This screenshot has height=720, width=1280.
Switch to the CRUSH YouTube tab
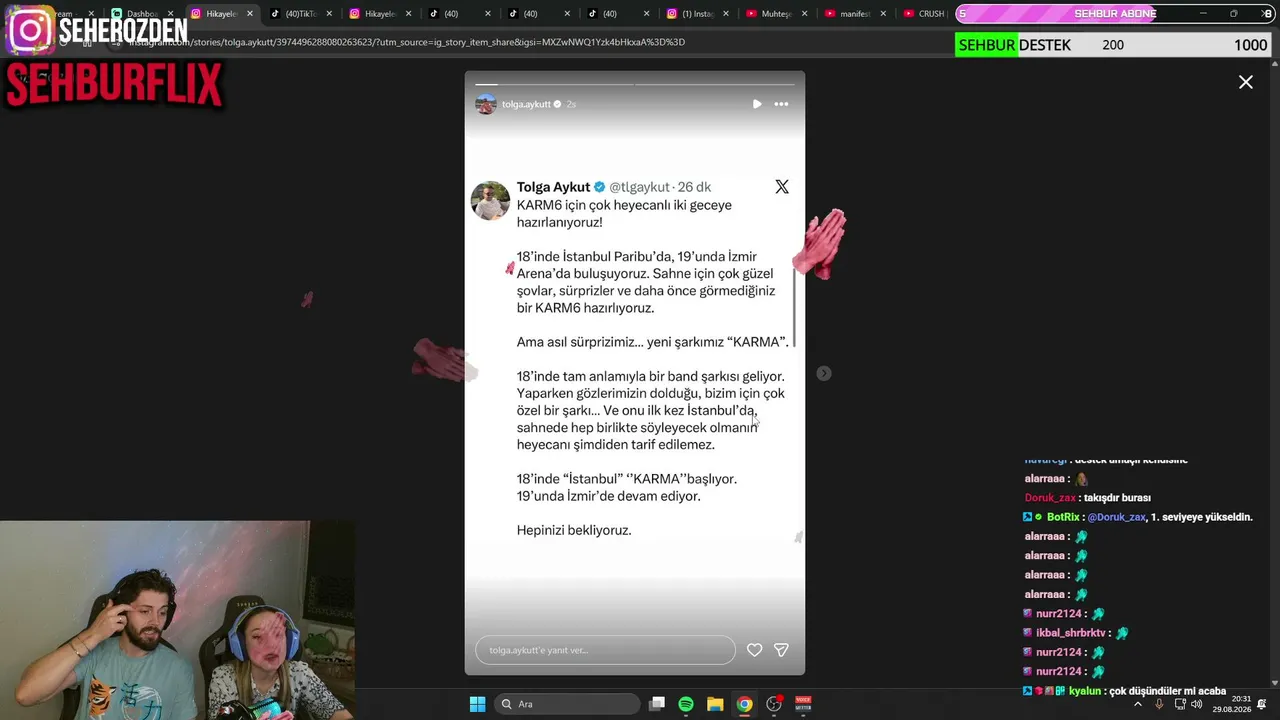click(x=925, y=14)
